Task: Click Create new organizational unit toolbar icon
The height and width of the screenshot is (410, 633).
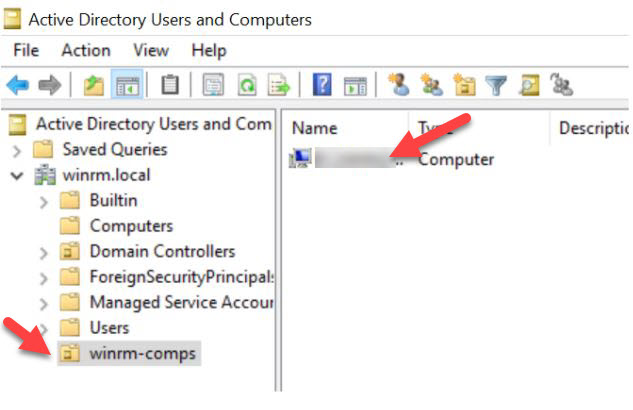Action: click(x=464, y=84)
